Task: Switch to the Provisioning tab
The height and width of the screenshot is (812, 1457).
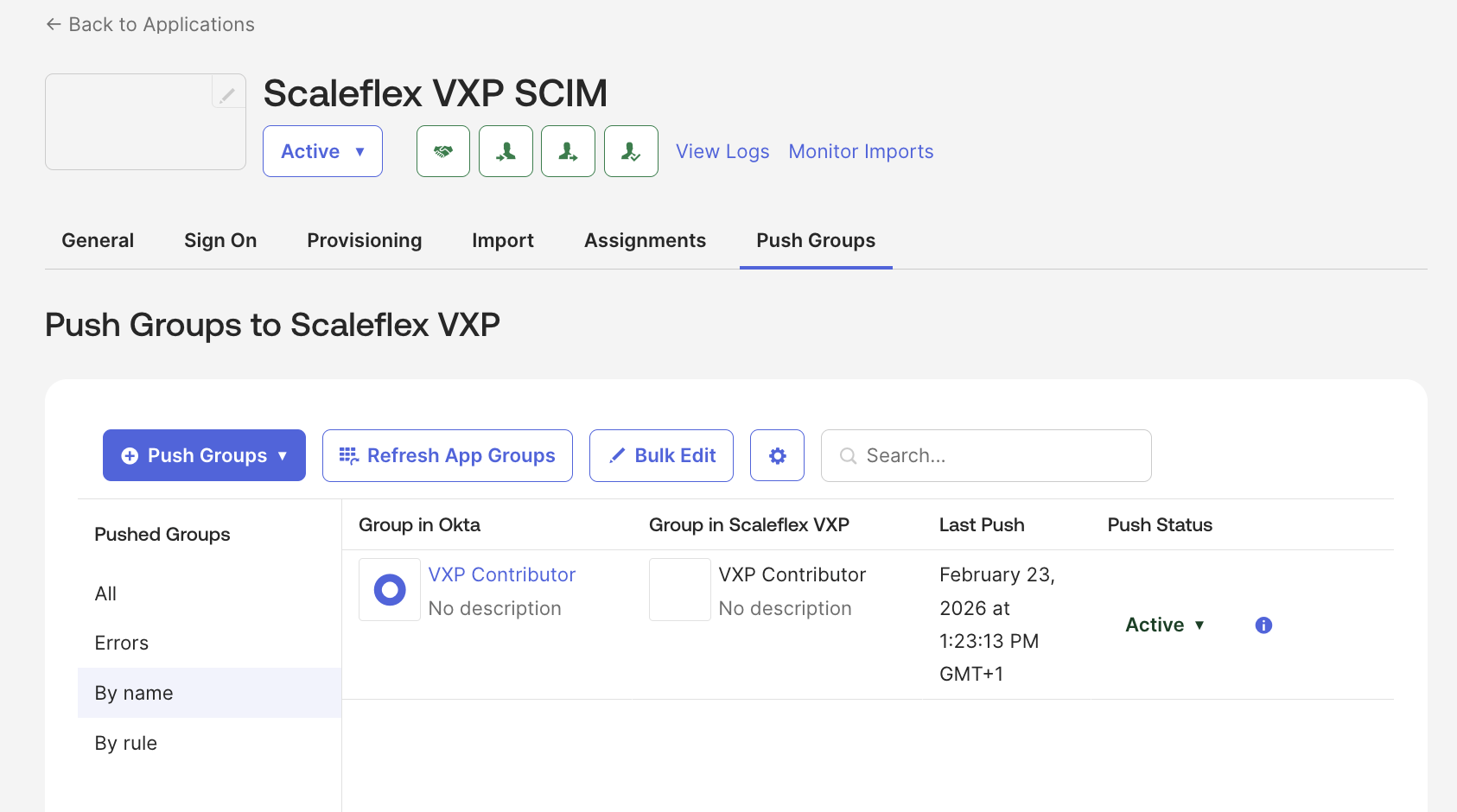Action: coord(364,240)
